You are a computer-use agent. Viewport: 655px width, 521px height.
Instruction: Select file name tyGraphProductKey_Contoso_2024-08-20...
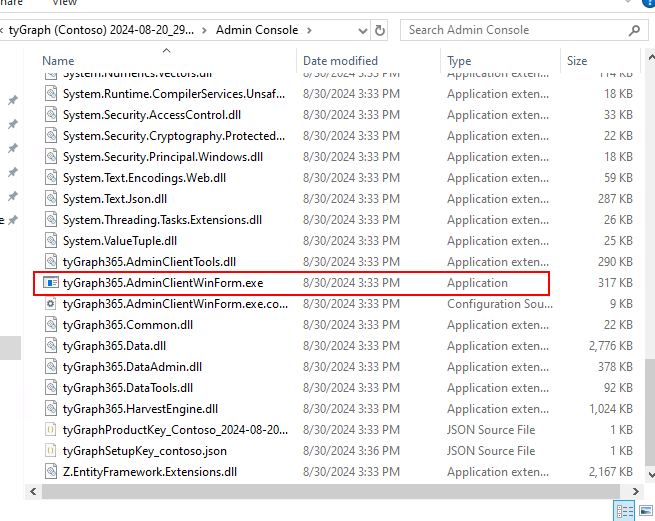point(175,430)
